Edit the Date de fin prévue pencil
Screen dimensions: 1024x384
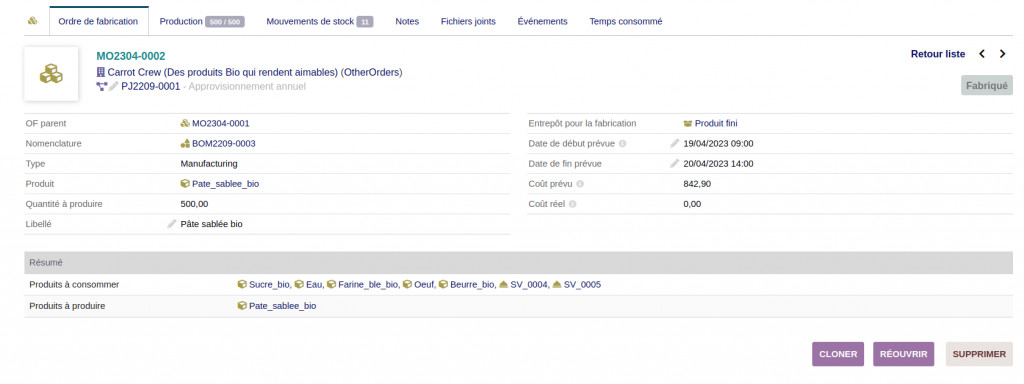(675, 164)
